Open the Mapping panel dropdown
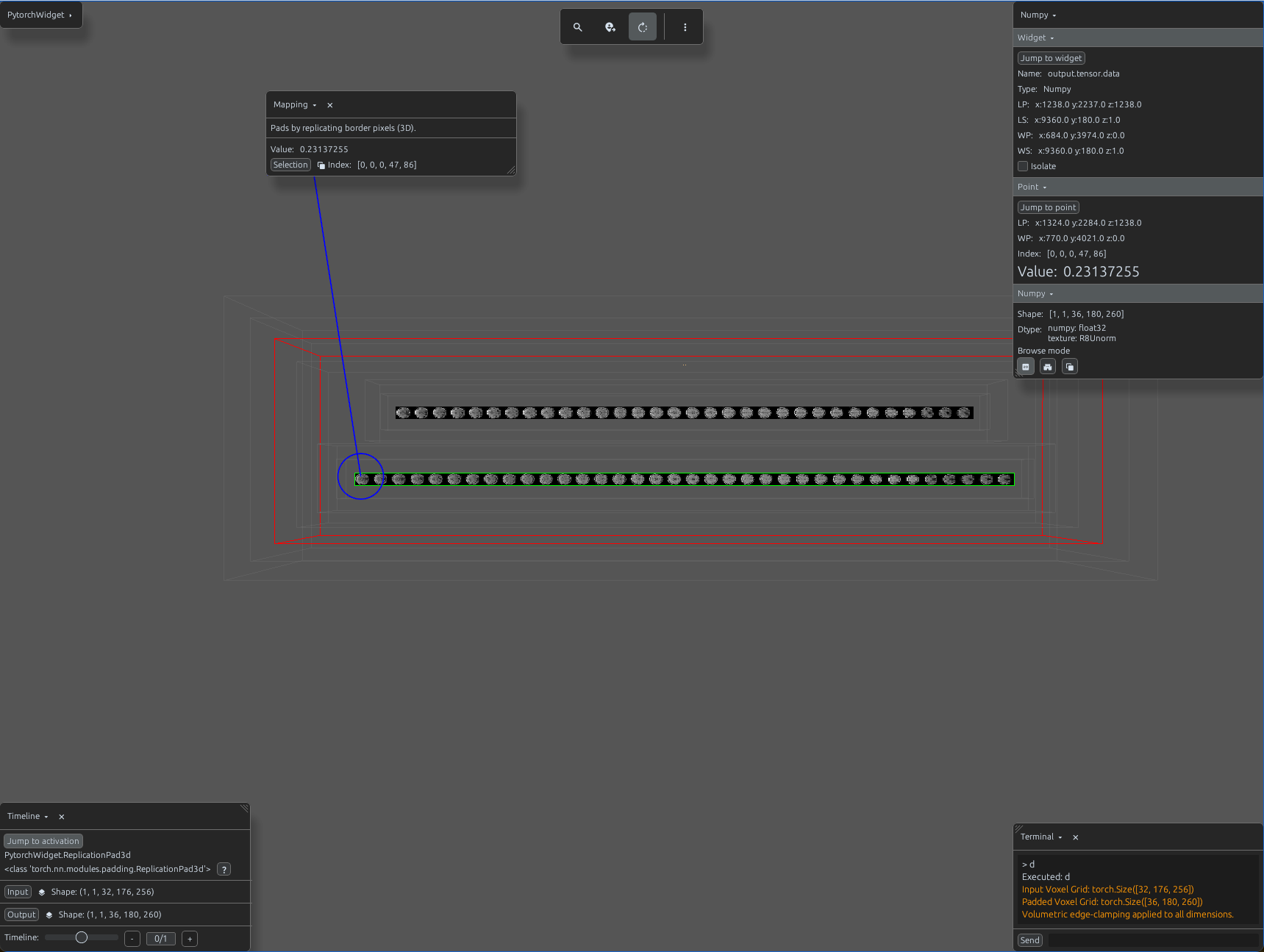Image resolution: width=1264 pixels, height=952 pixels. [295, 105]
